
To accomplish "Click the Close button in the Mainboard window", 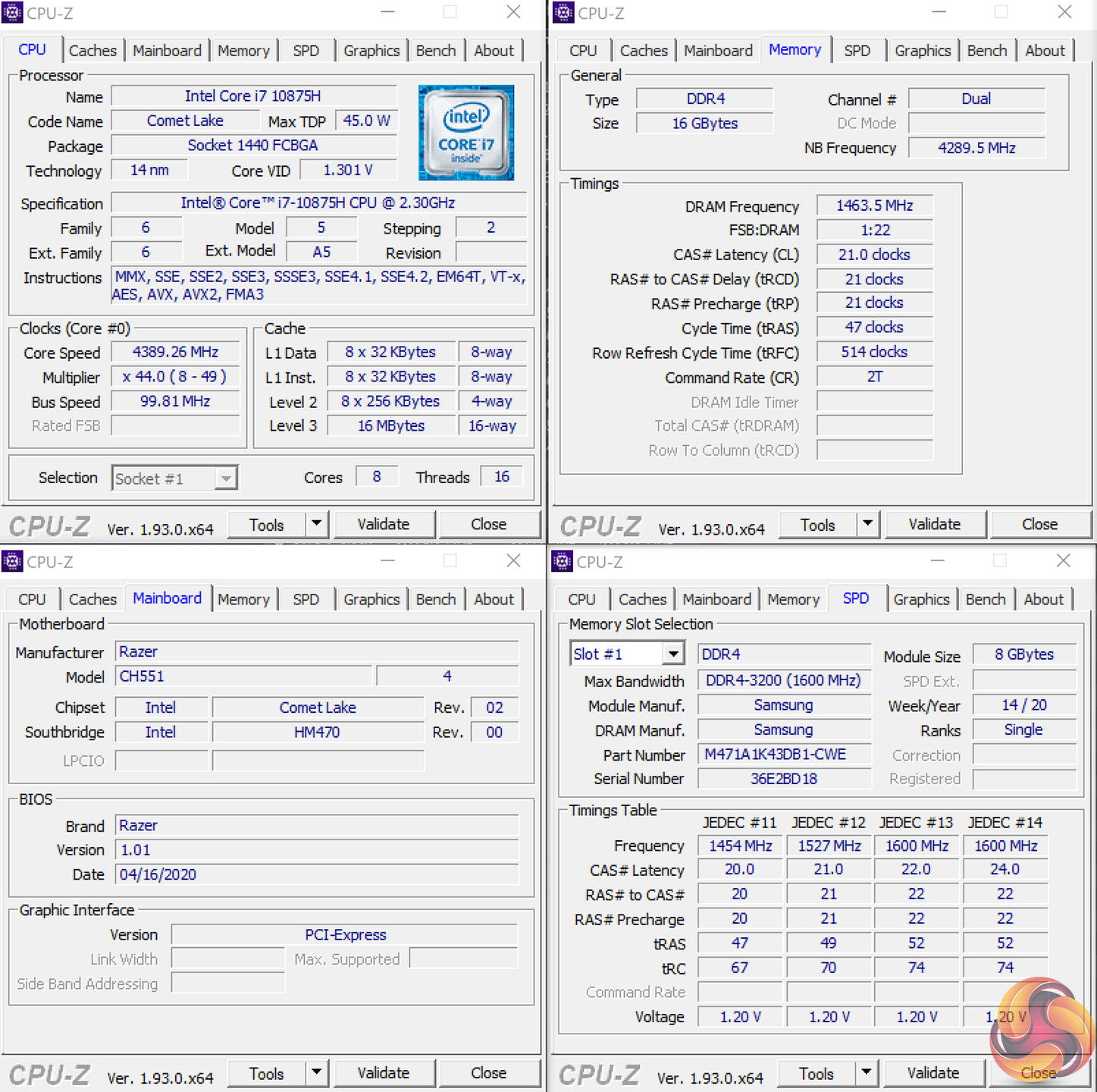I will point(489,1073).
